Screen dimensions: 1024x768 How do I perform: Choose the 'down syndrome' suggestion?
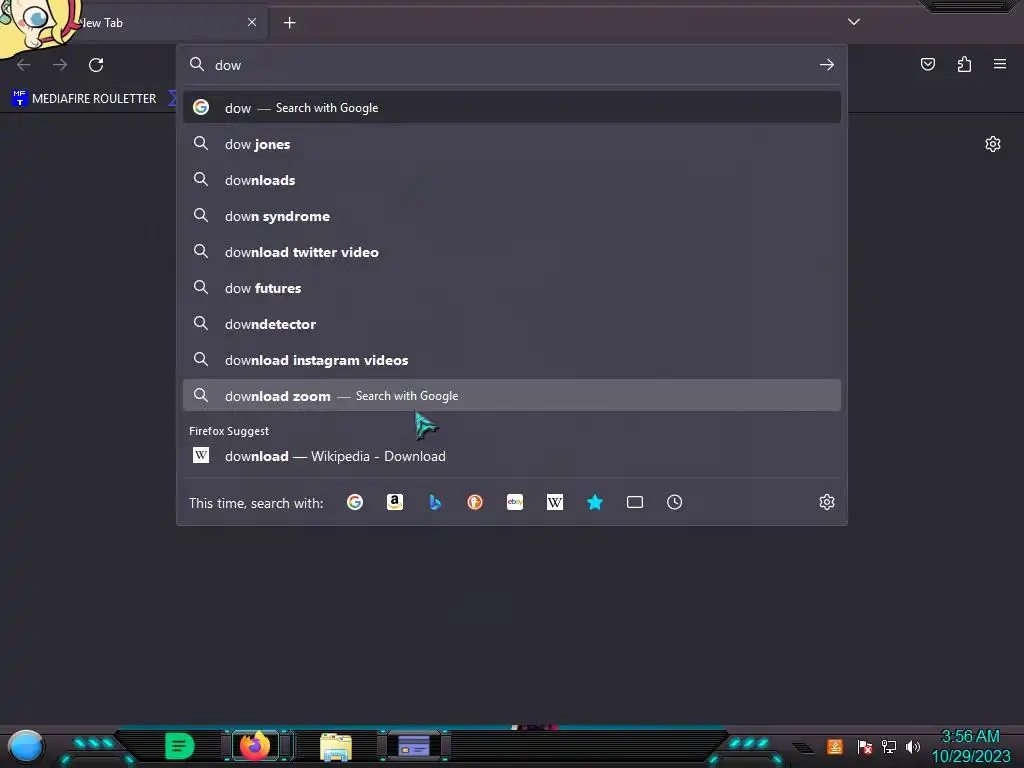pos(512,216)
